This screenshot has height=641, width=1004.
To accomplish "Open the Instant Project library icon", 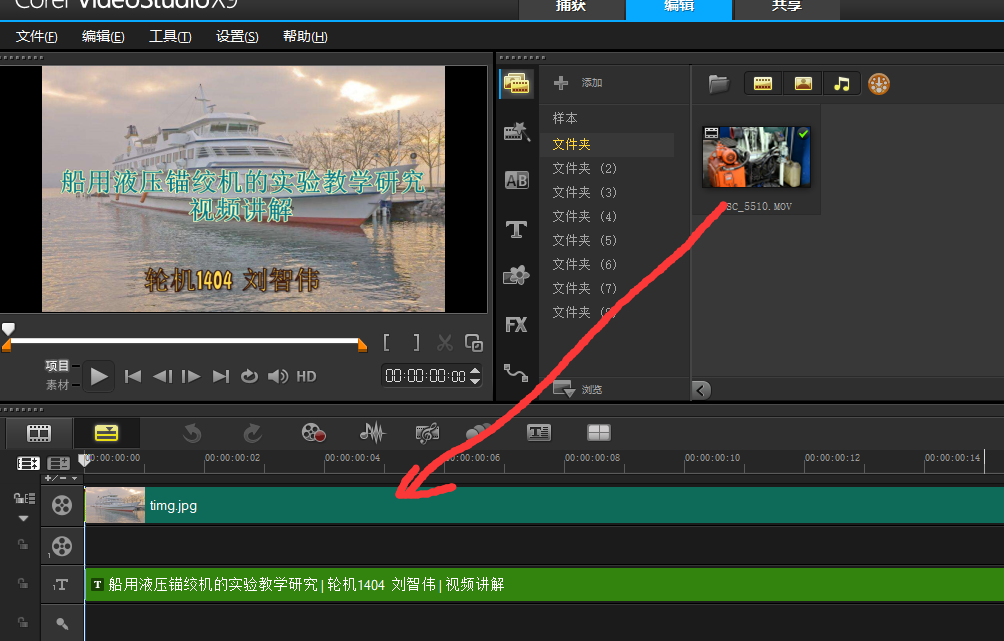I will coord(516,132).
